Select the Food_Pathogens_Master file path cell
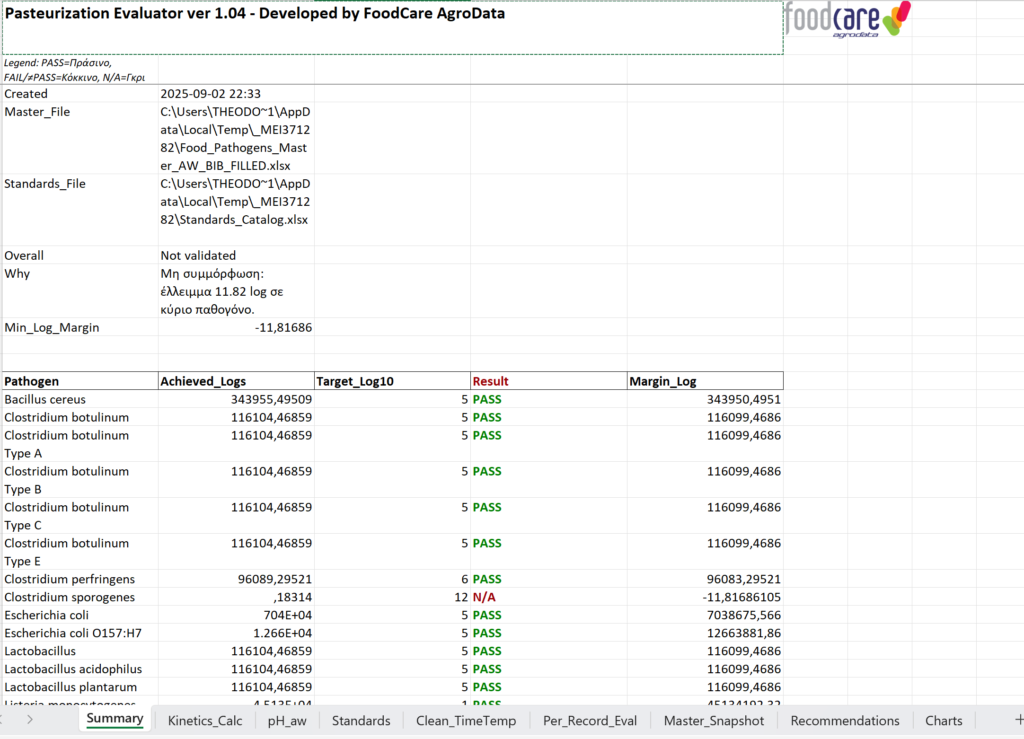The width and height of the screenshot is (1024, 739). pos(236,138)
